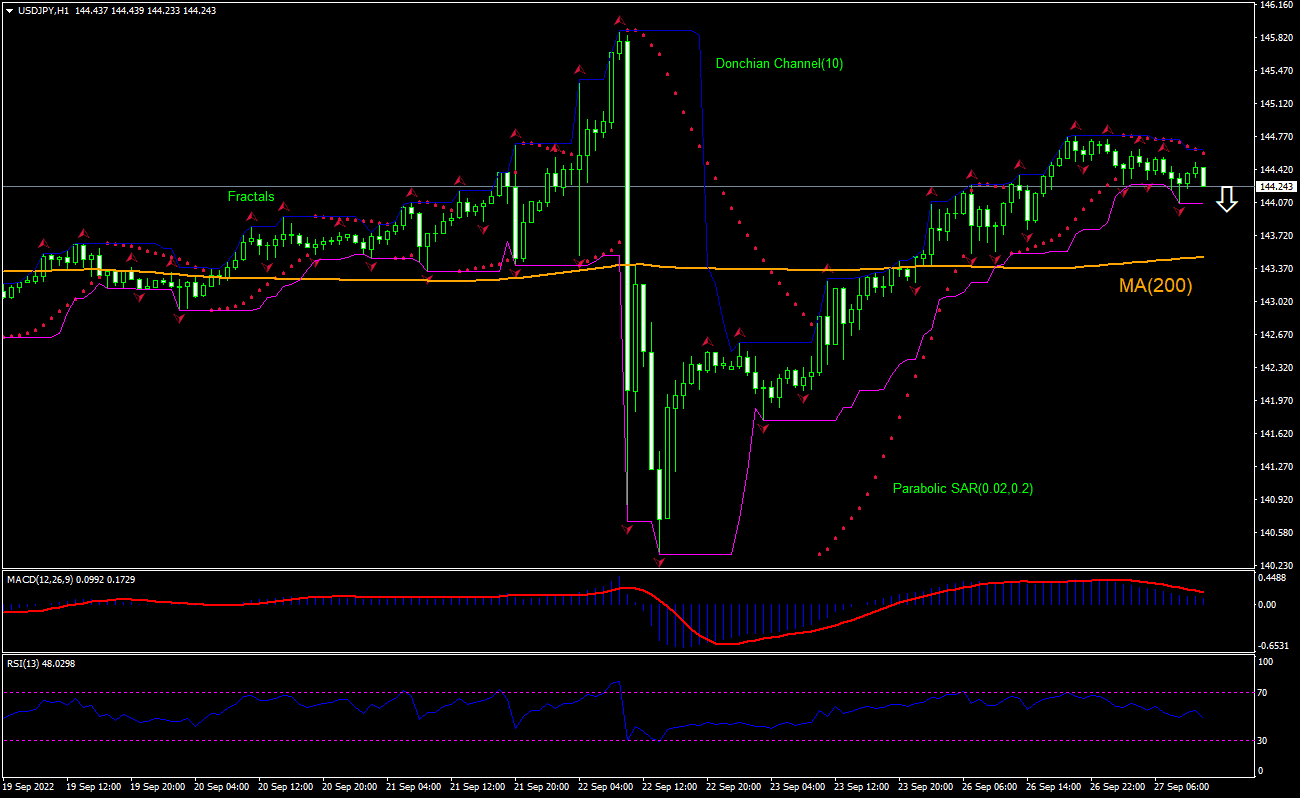Open the dropdown triangle beside USDJPY,H1
Screen dimensions: 1300x798
pyautogui.click(x=9, y=10)
